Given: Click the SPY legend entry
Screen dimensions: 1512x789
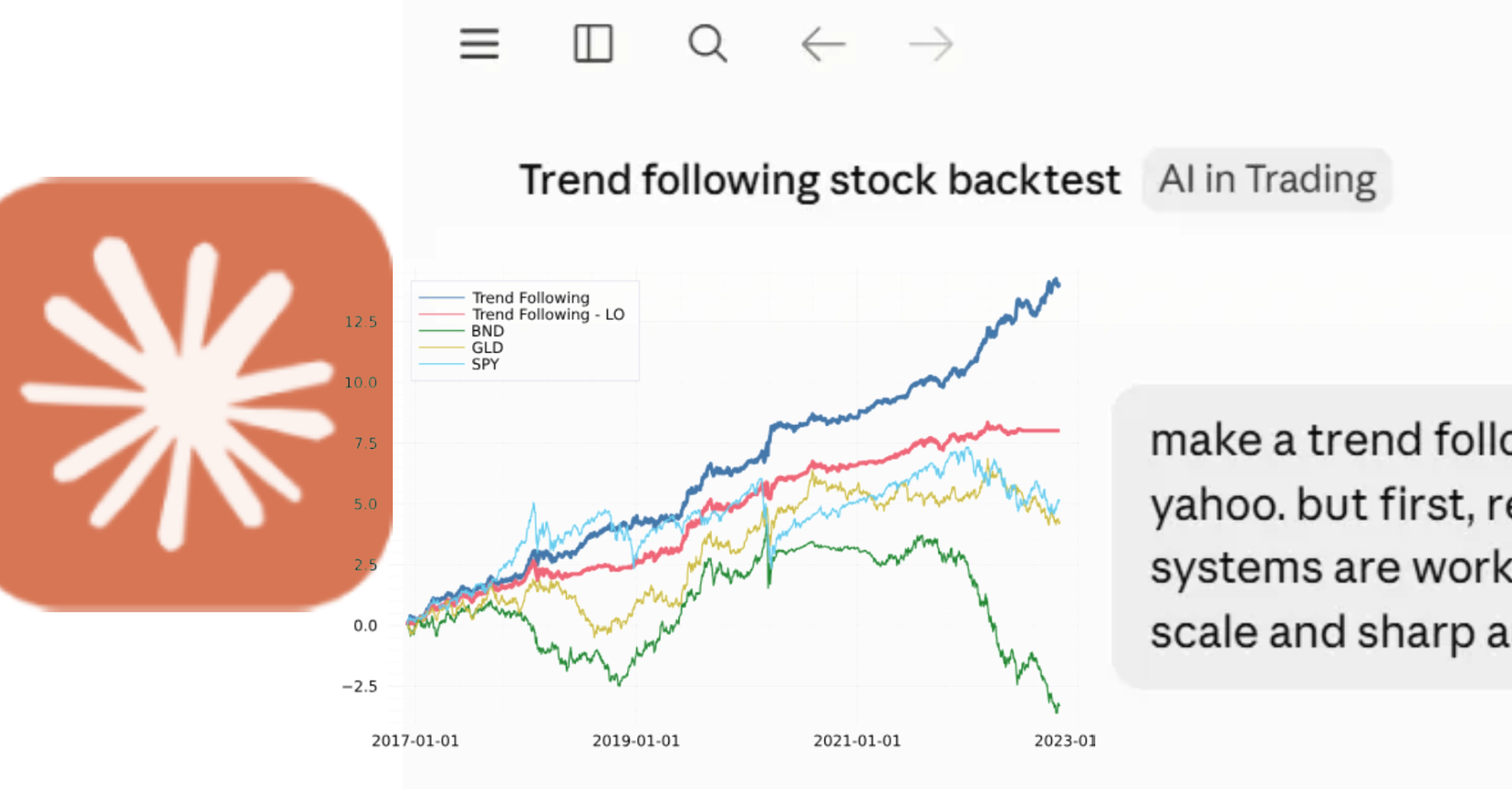Looking at the screenshot, I should [x=485, y=364].
